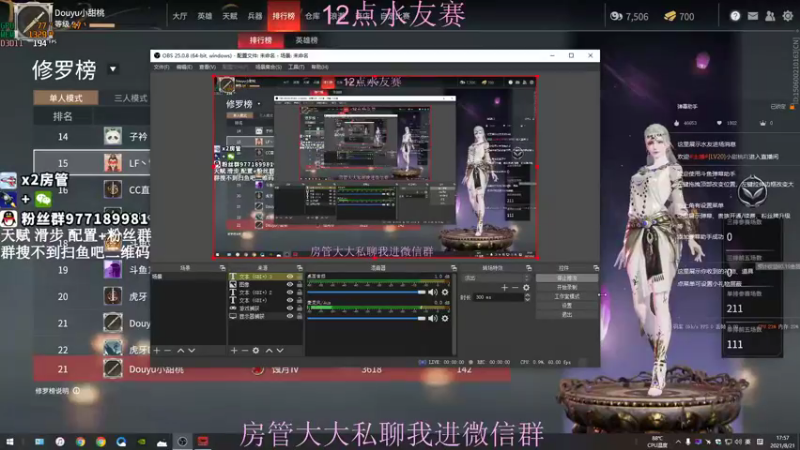Open desktop audio settings gear
The width and height of the screenshot is (800, 450).
(x=445, y=292)
